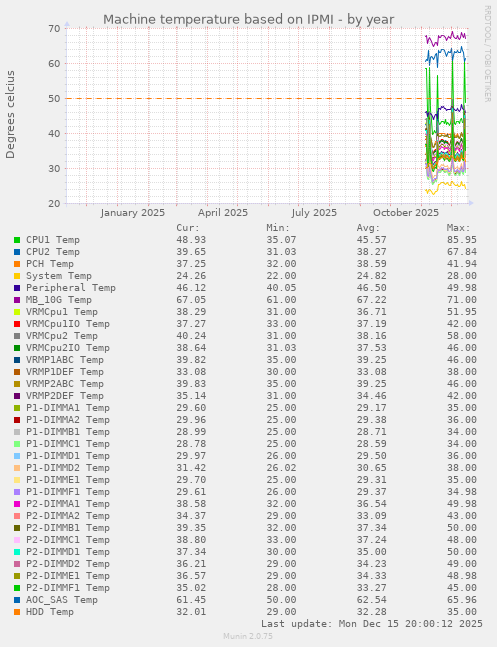Click the 'Last update' timestamp line
Screen dimensions: 497x647
point(372,623)
